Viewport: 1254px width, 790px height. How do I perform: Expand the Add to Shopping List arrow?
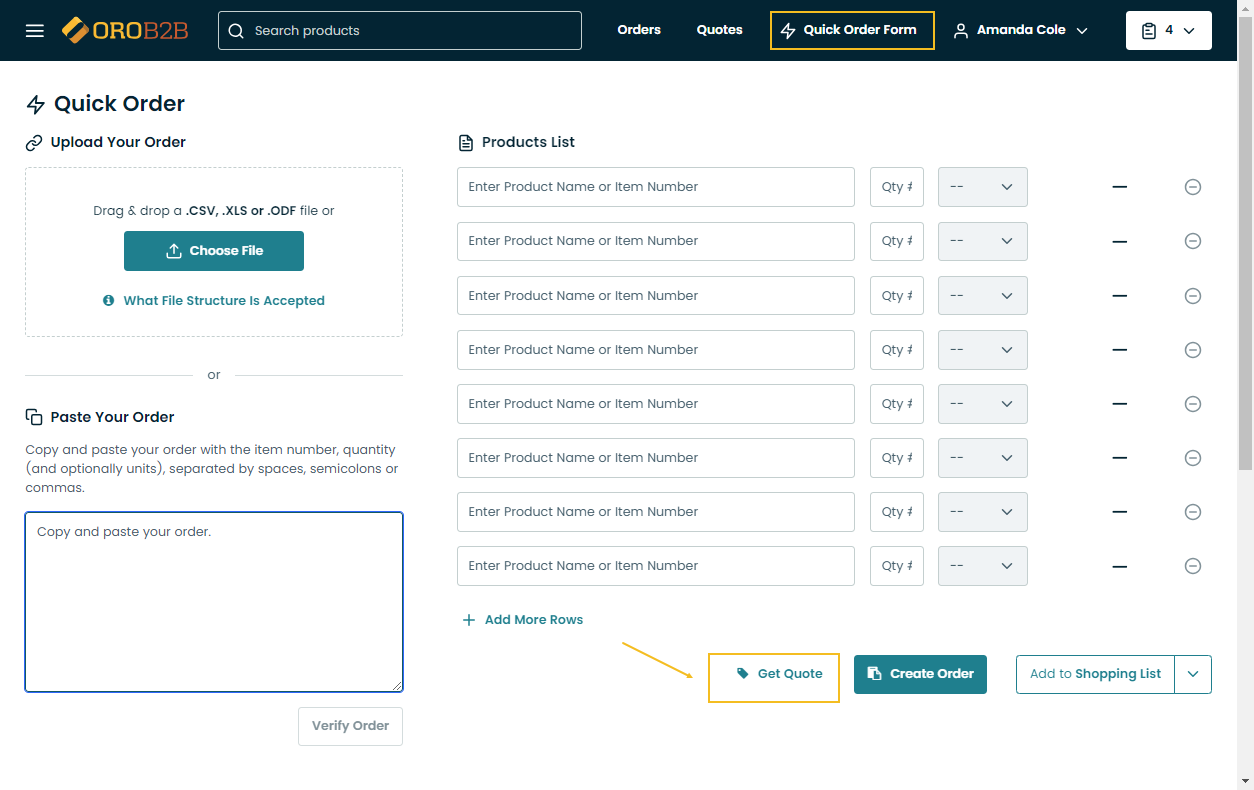tap(1193, 674)
